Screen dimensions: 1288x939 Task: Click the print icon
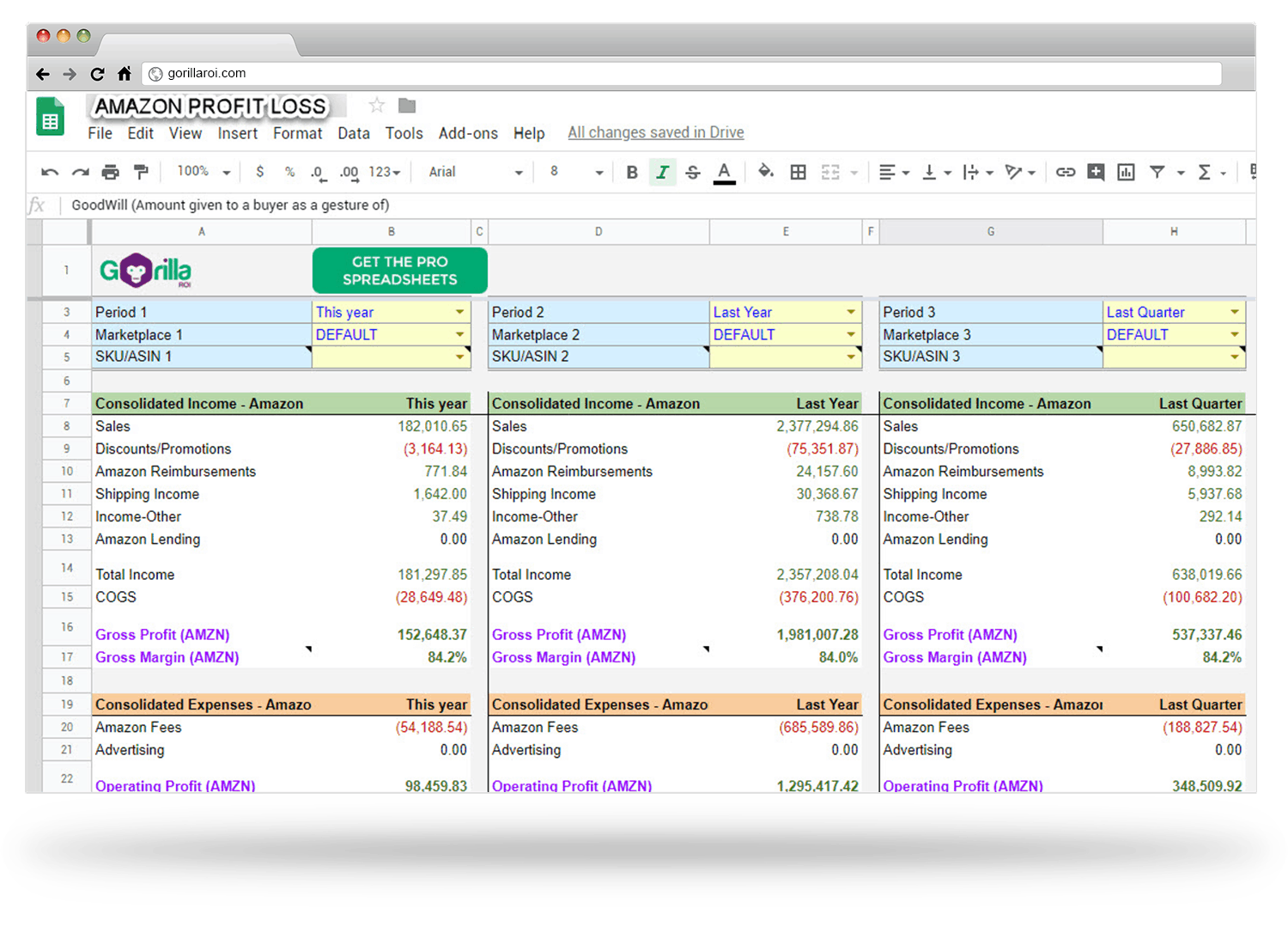coord(110,172)
